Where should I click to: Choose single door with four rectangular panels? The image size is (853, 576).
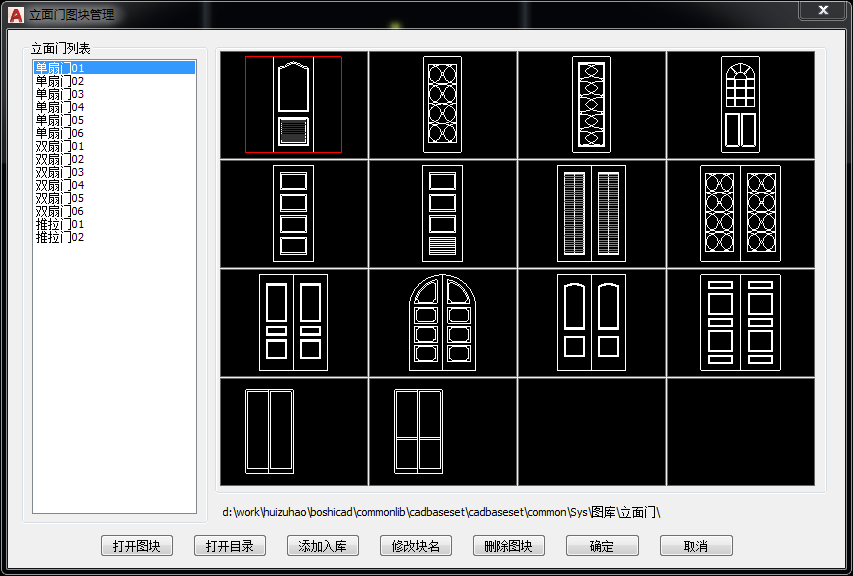tap(294, 214)
